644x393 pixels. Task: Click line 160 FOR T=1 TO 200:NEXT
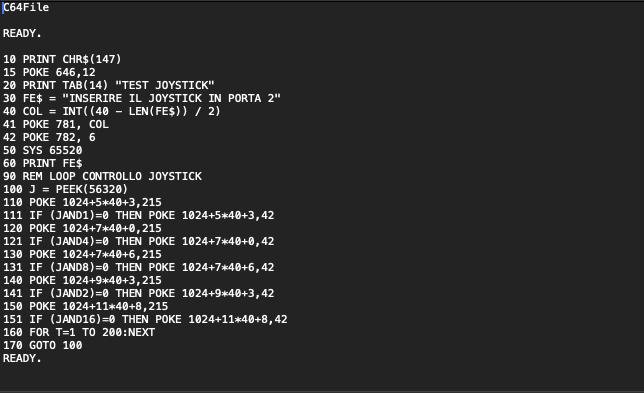[x=79, y=333]
